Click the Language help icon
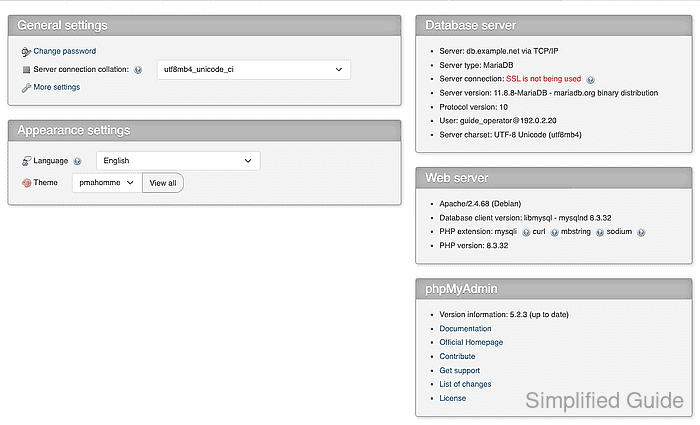Viewport: 700px width, 425px height. (x=77, y=161)
